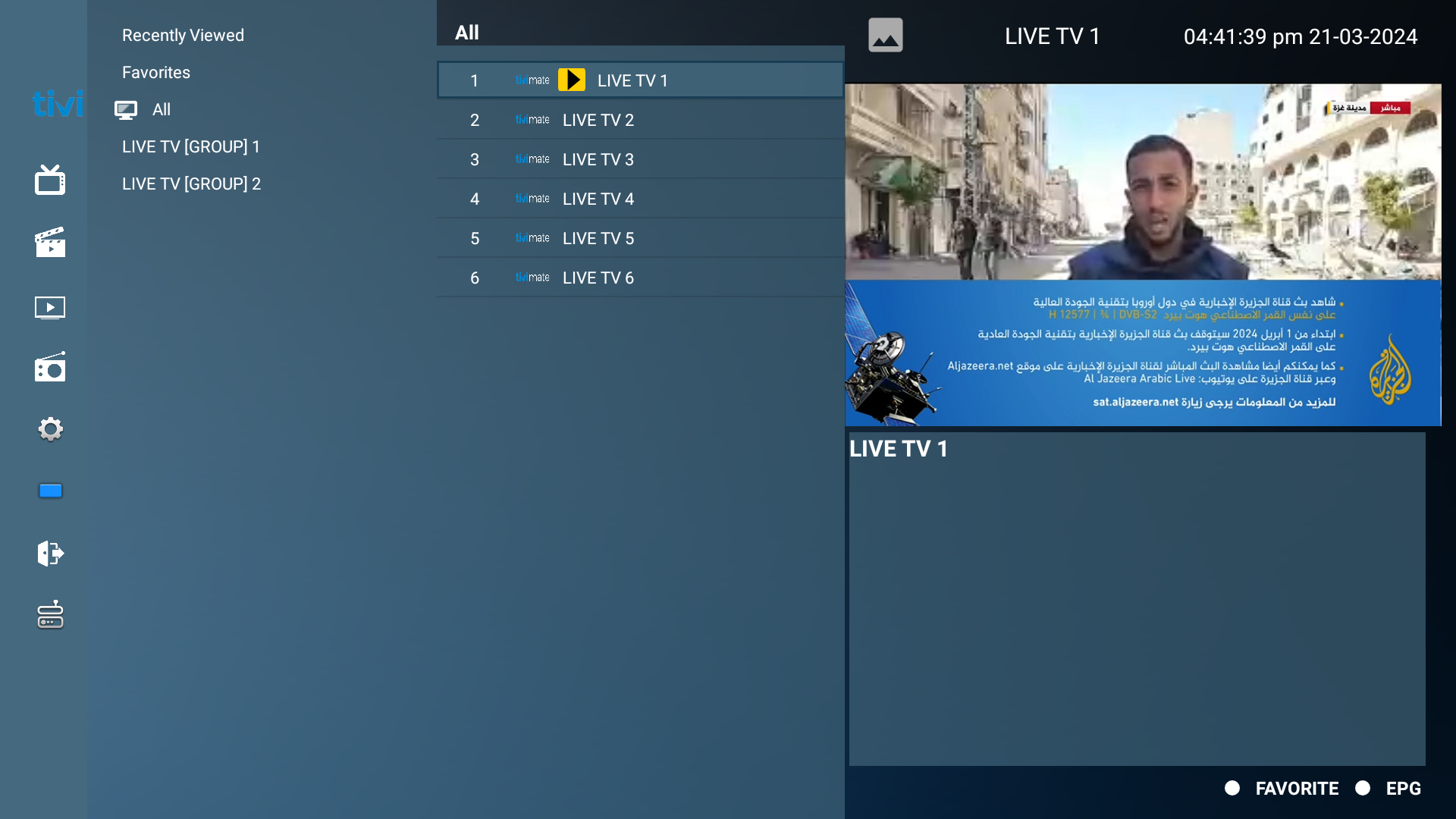
Task: Click tivimate logo on LIVE TV 1 row
Action: click(532, 80)
